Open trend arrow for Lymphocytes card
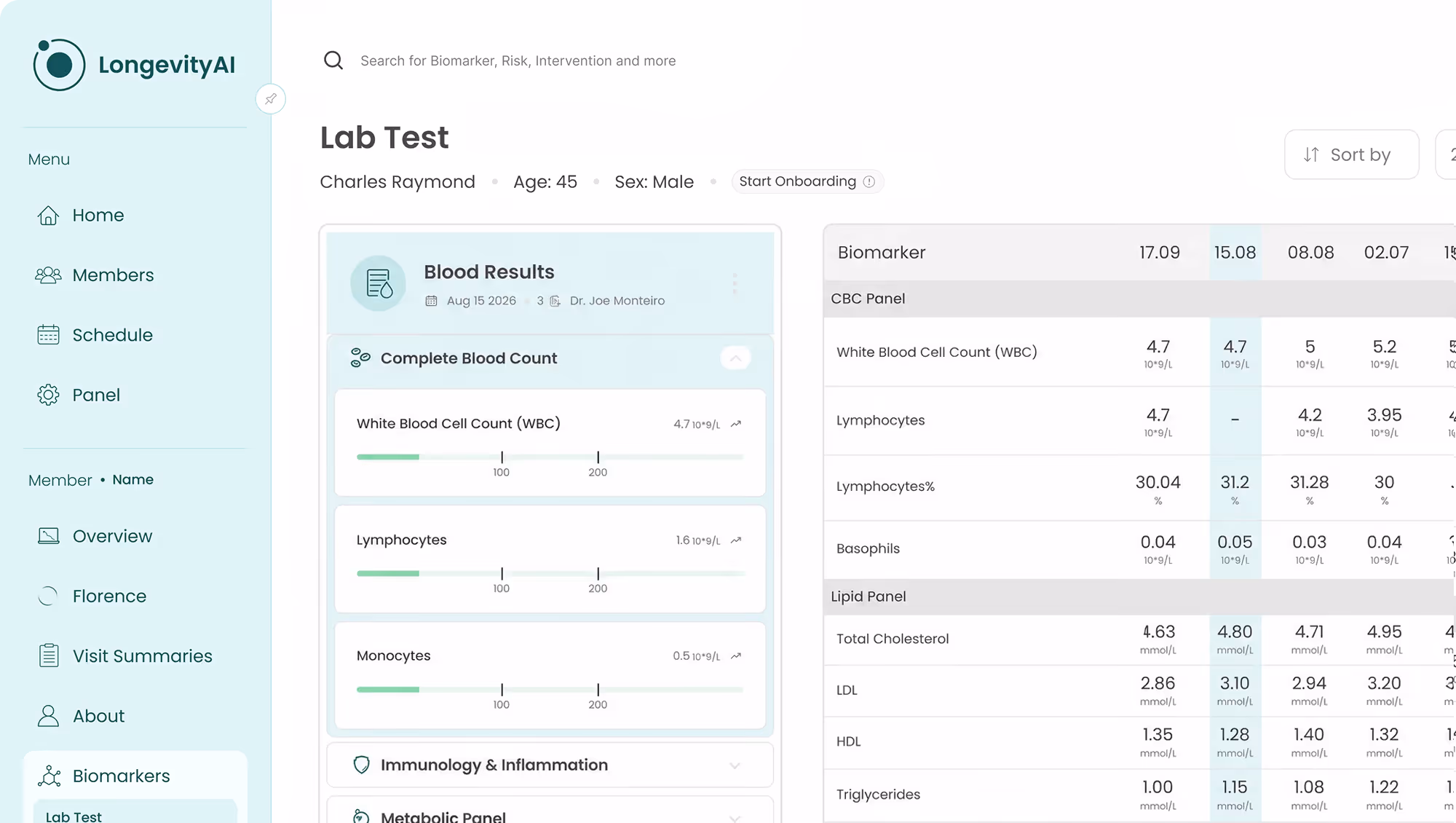1456x823 pixels. click(736, 540)
